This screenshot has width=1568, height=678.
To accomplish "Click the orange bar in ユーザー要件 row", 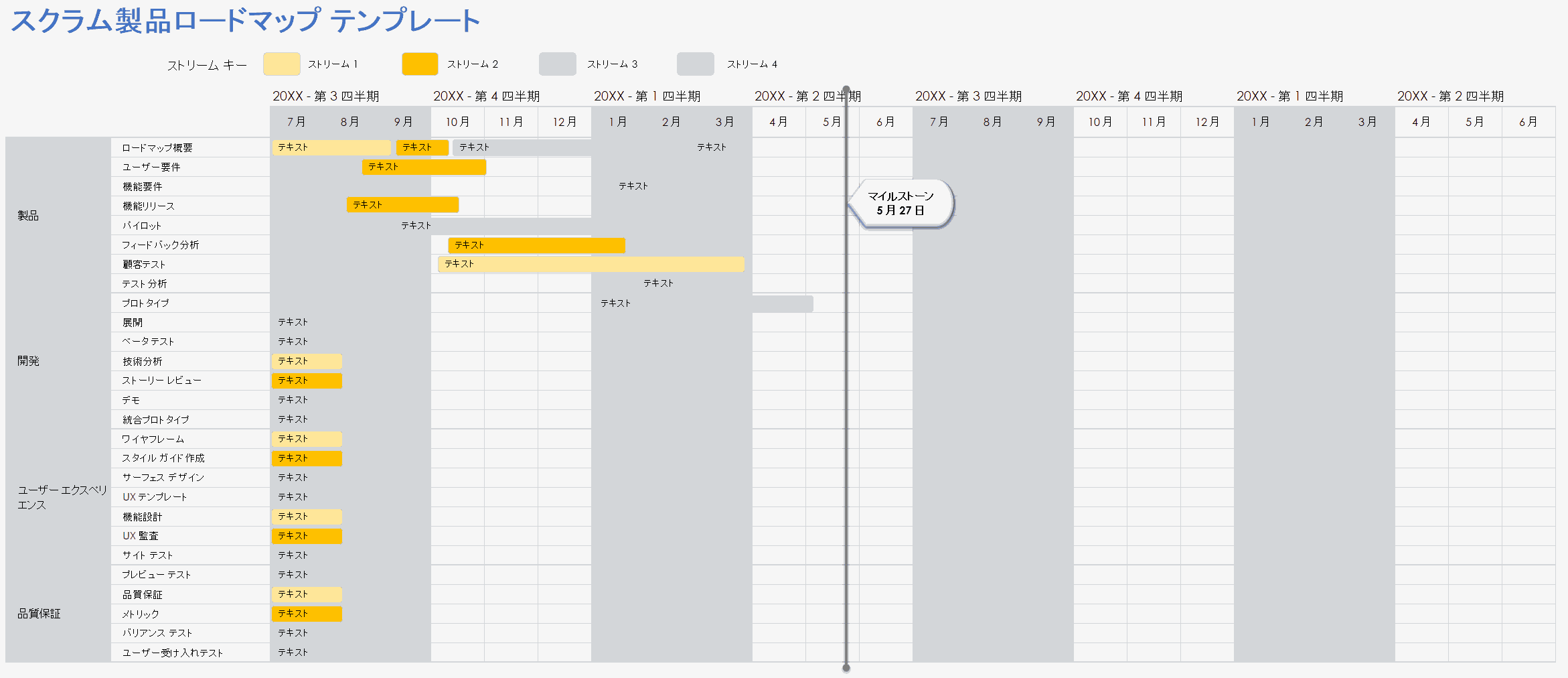I will [424, 167].
